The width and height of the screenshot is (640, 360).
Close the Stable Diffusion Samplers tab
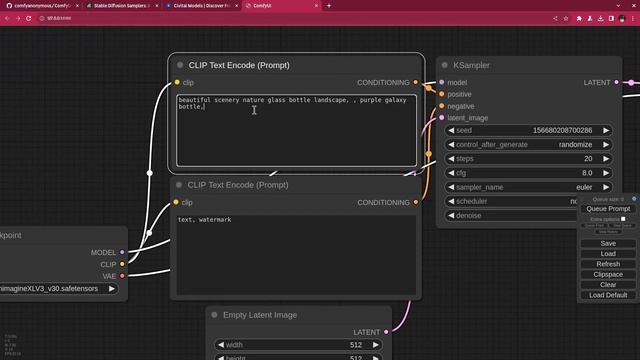(x=157, y=6)
